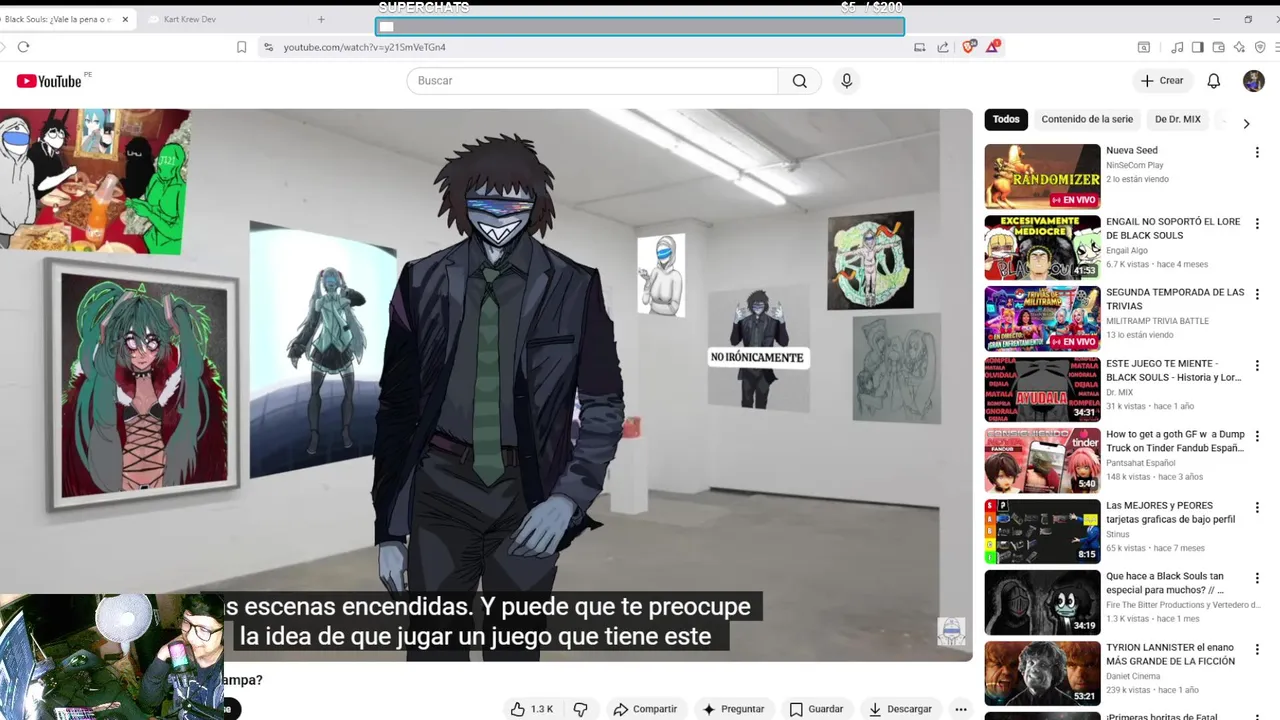Click the share page arrow icon
Image resolution: width=1280 pixels, height=720 pixels.
[943, 47]
